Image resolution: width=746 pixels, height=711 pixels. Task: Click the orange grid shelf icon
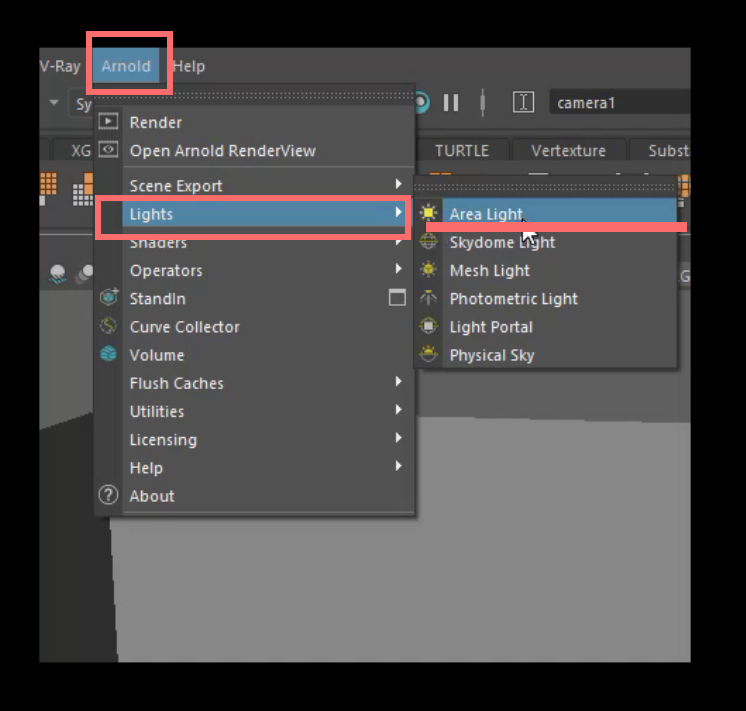(48, 184)
